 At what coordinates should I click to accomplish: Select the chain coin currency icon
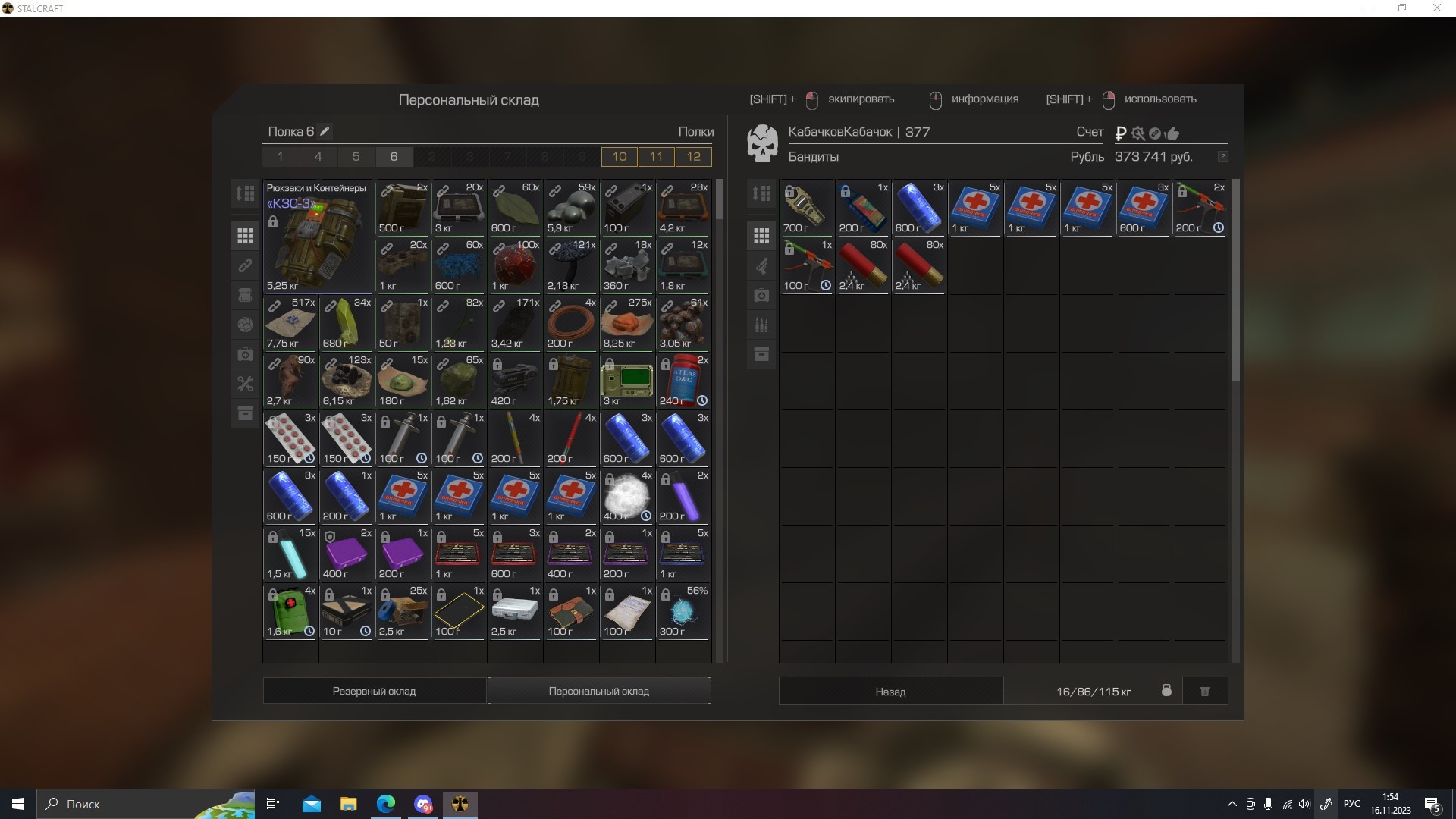click(x=1155, y=133)
